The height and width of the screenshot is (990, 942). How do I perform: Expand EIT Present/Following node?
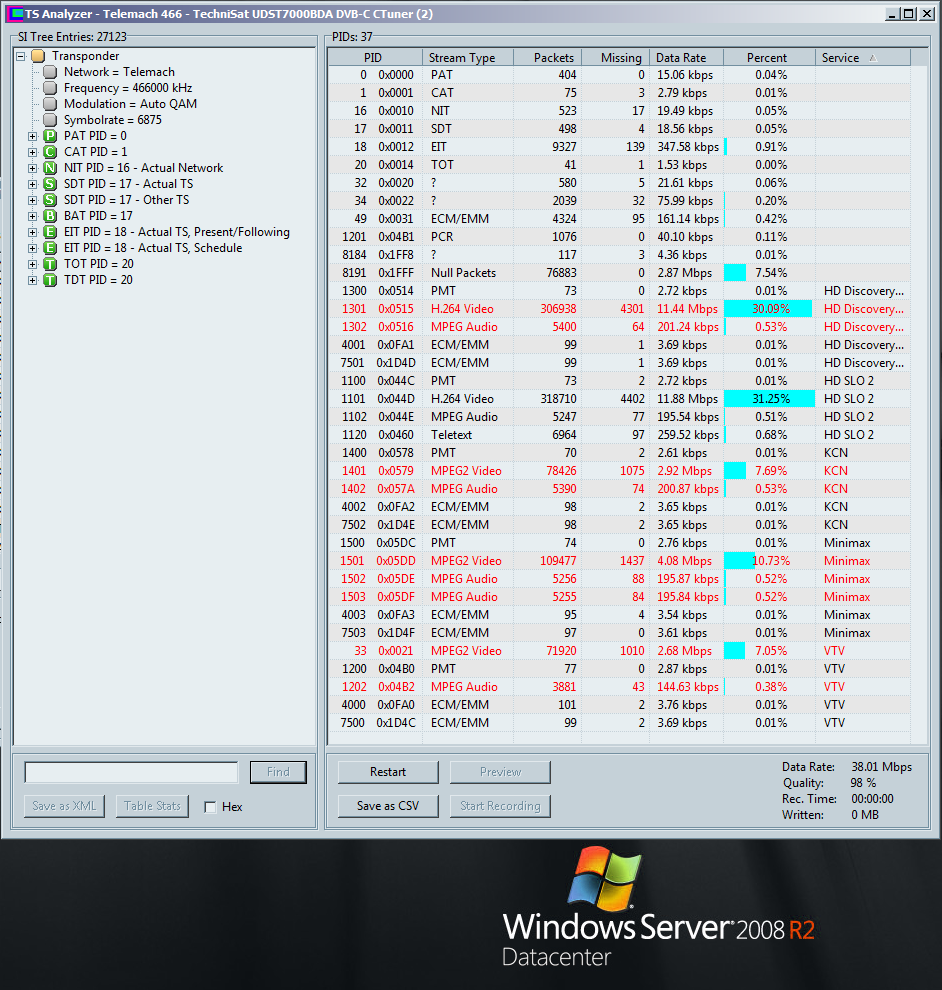[x=33, y=232]
